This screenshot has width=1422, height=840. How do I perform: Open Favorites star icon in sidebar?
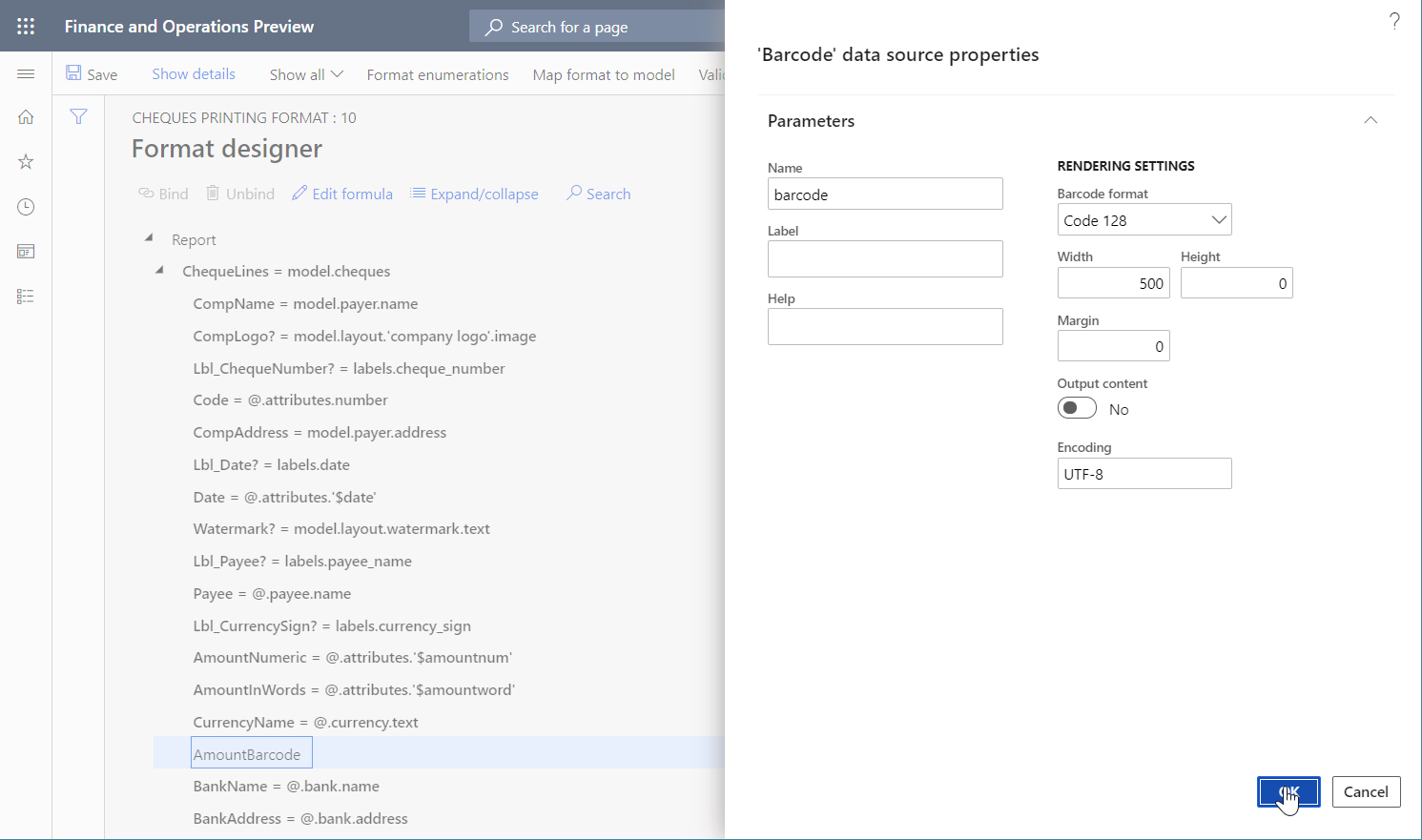(26, 162)
